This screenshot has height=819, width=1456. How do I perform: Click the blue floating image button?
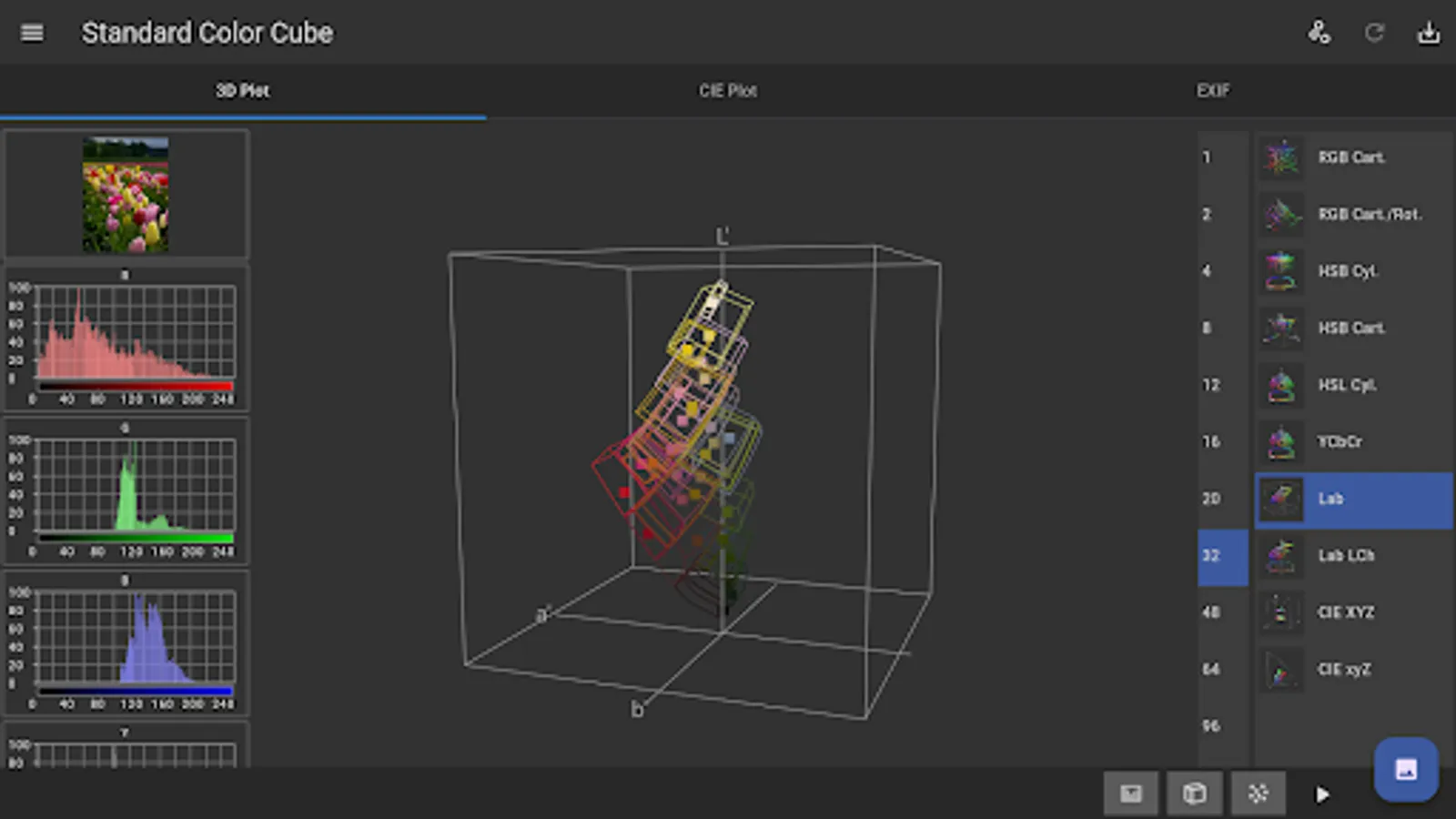coord(1406,770)
